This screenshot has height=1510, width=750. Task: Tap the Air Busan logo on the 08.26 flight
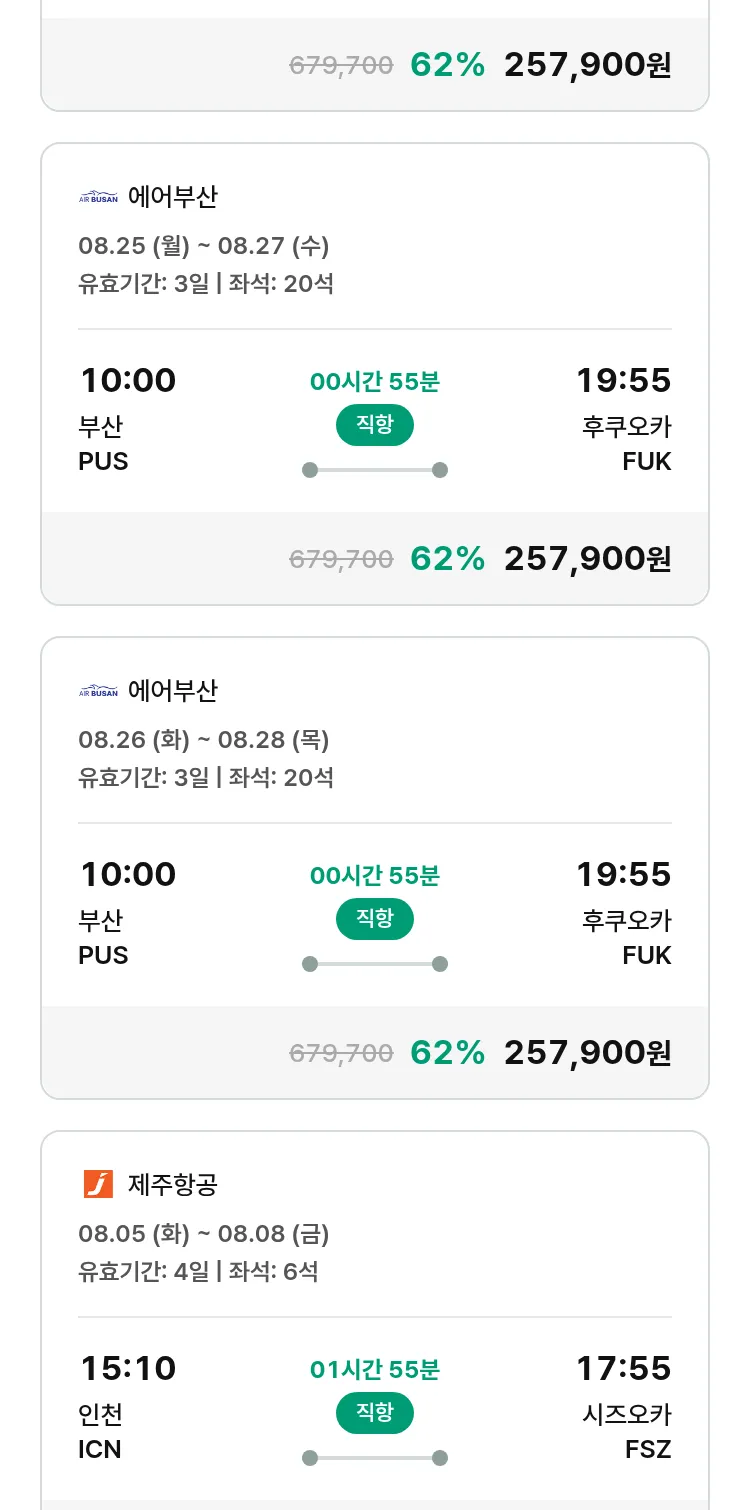[x=98, y=691]
